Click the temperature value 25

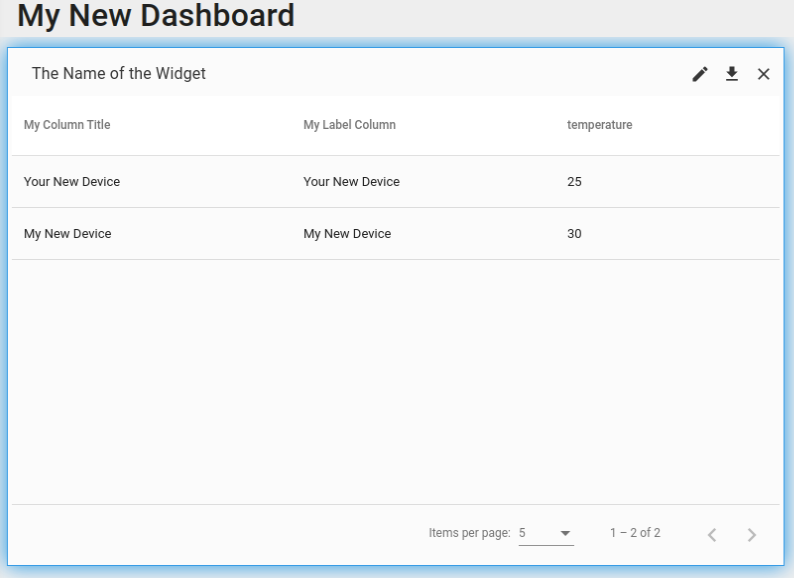click(x=574, y=182)
